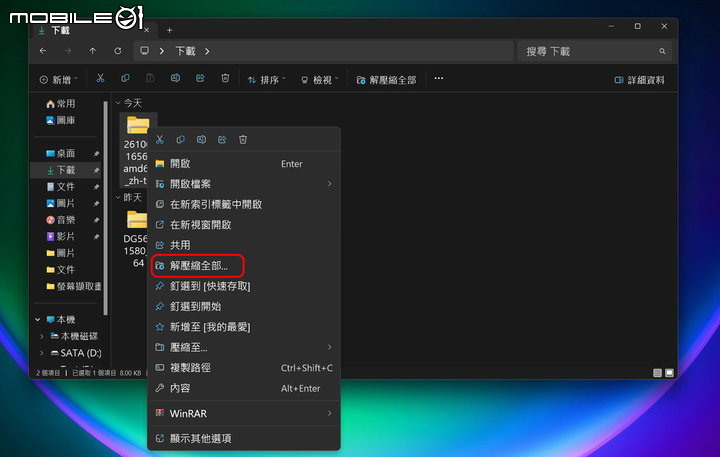
Task: Click 下載 breadcrumb in address bar
Action: (x=186, y=51)
